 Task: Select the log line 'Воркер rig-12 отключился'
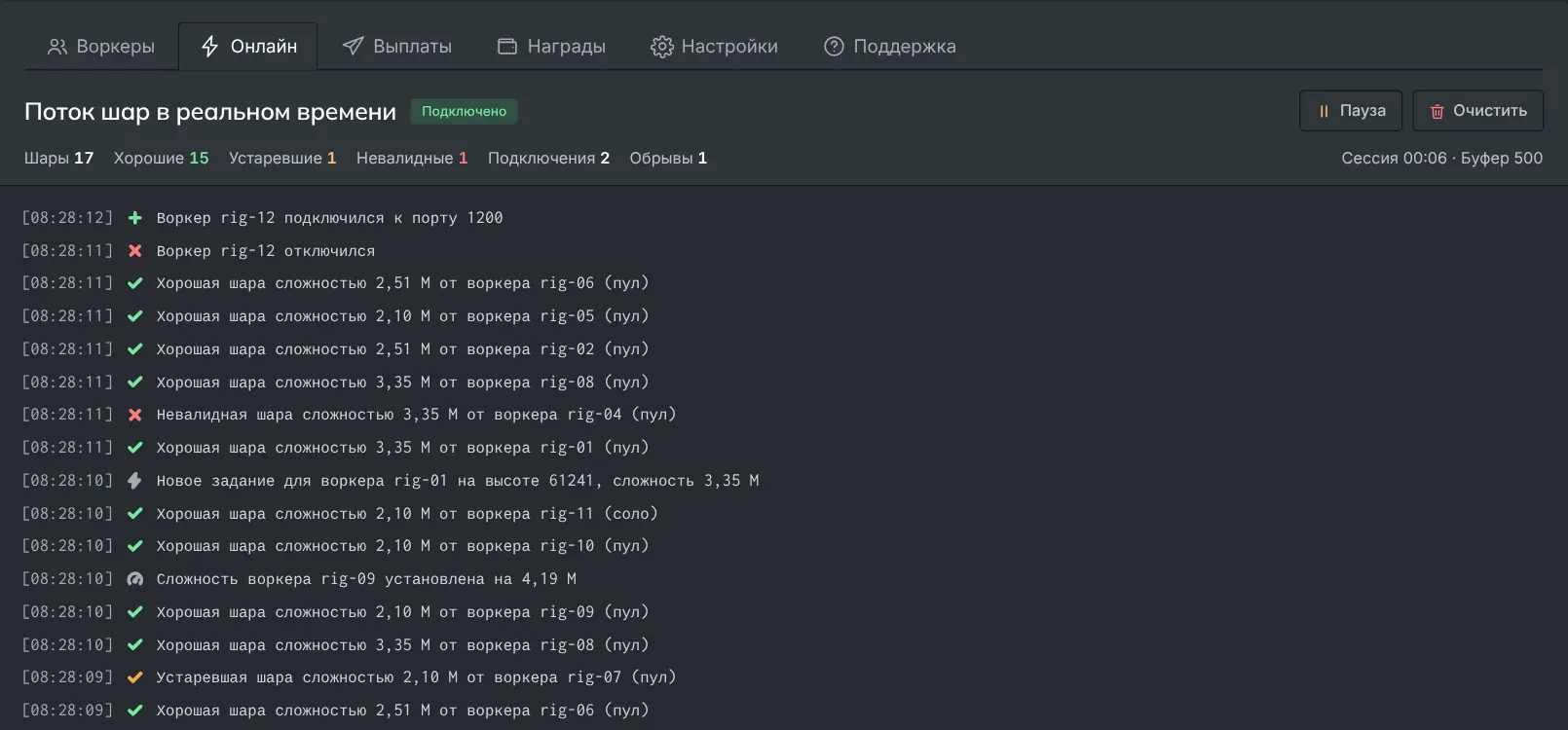point(266,251)
